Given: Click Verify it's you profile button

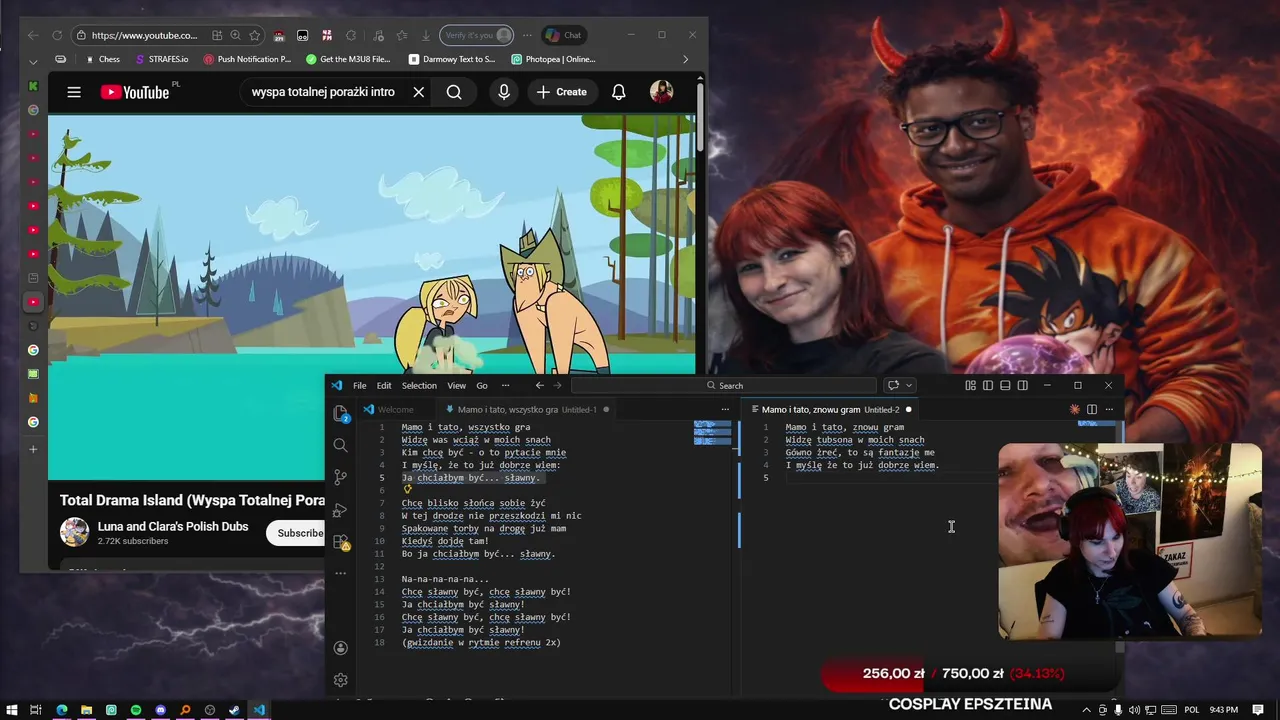Looking at the screenshot, I should (x=476, y=35).
